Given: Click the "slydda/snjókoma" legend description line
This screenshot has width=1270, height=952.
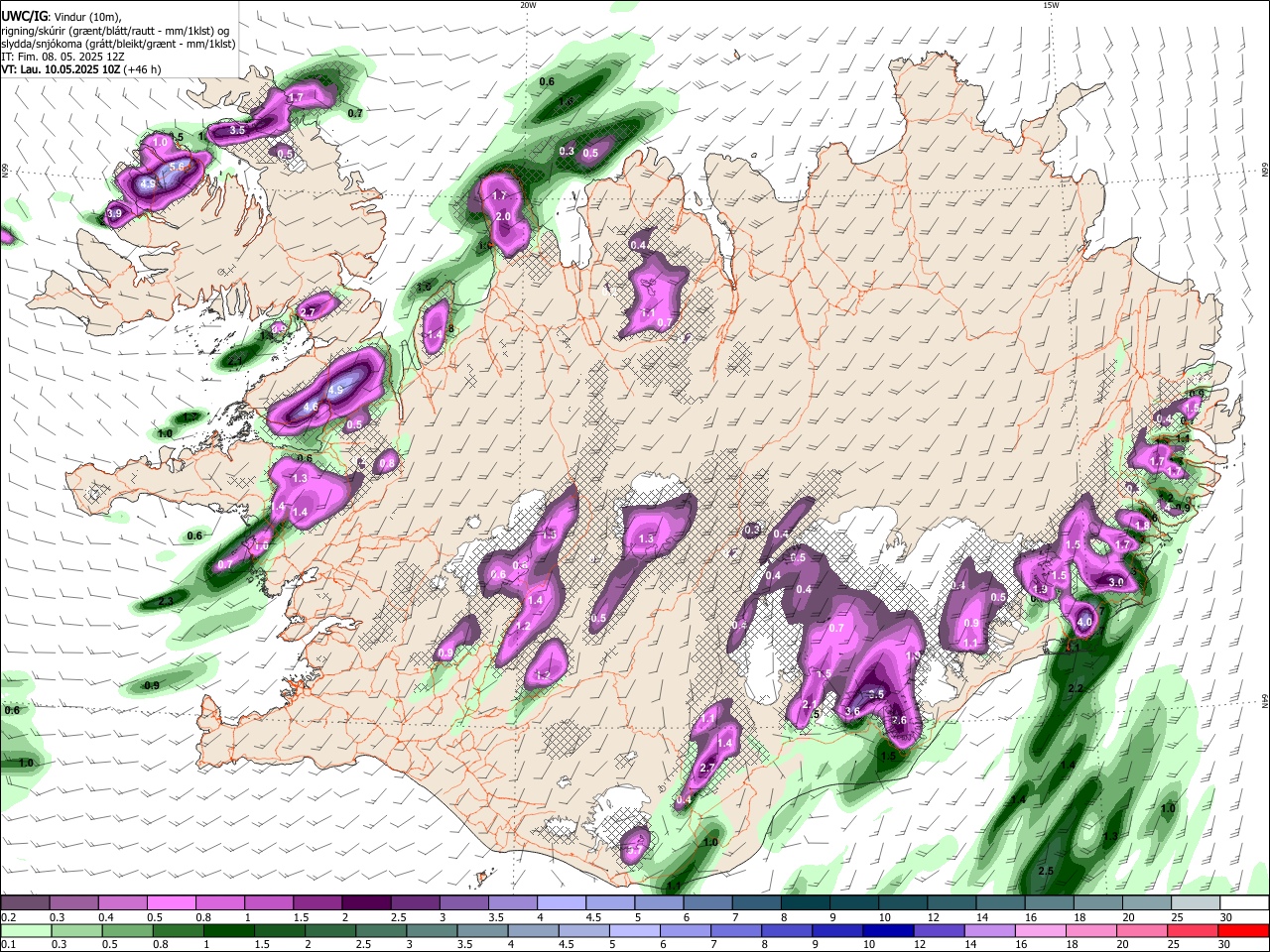Looking at the screenshot, I should [118, 44].
